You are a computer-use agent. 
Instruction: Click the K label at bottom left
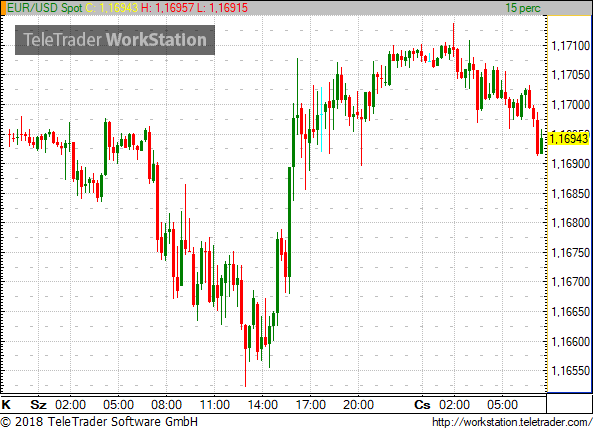point(6,405)
